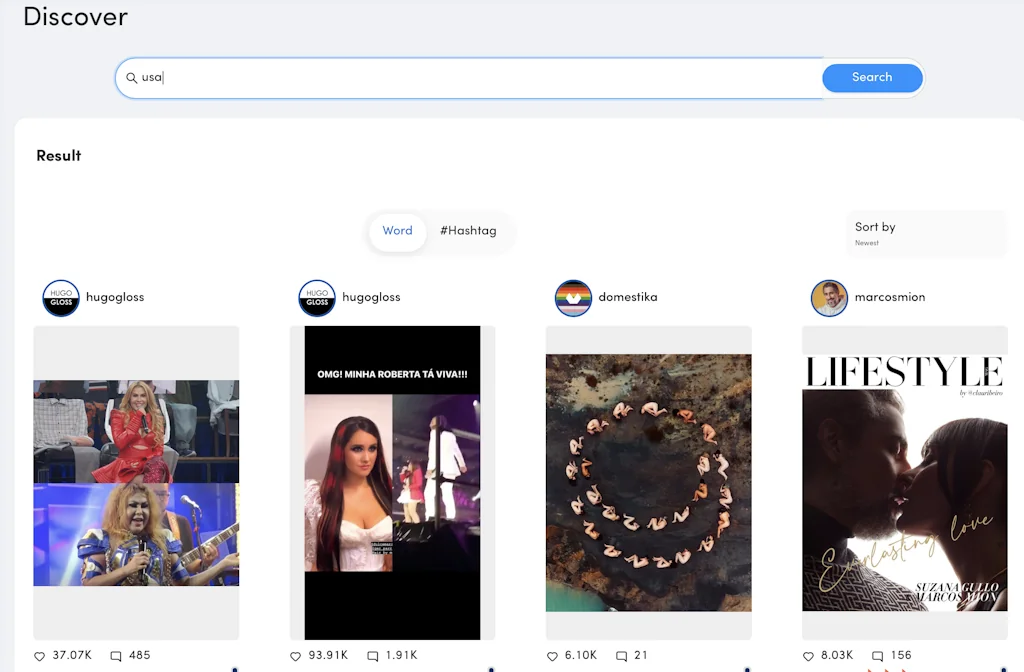Open the hugogloss username link
Image resolution: width=1024 pixels, height=672 pixels.
pos(115,297)
